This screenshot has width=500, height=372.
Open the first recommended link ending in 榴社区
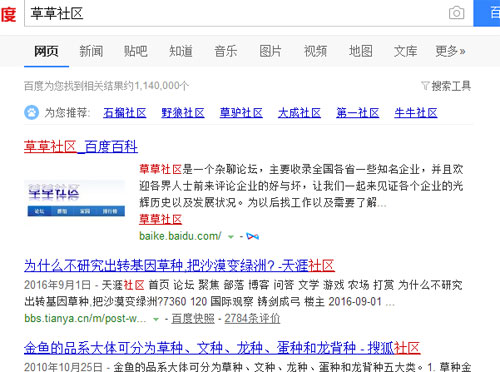[x=125, y=113]
